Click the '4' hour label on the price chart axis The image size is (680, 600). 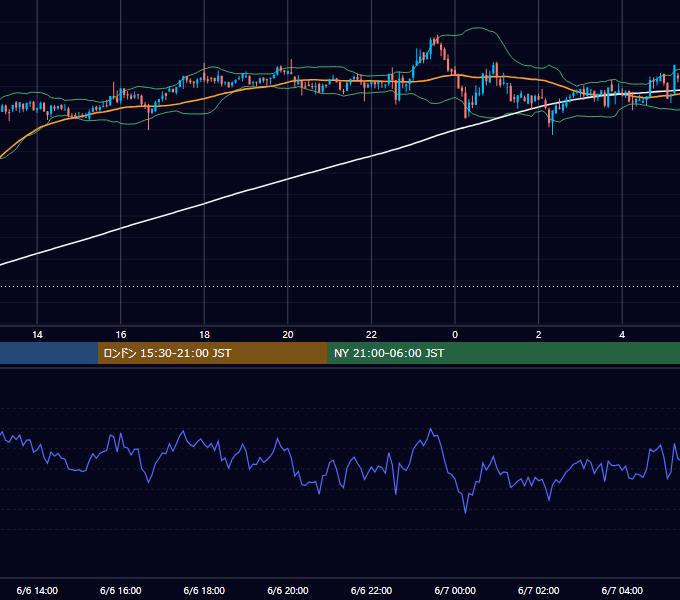point(622,335)
